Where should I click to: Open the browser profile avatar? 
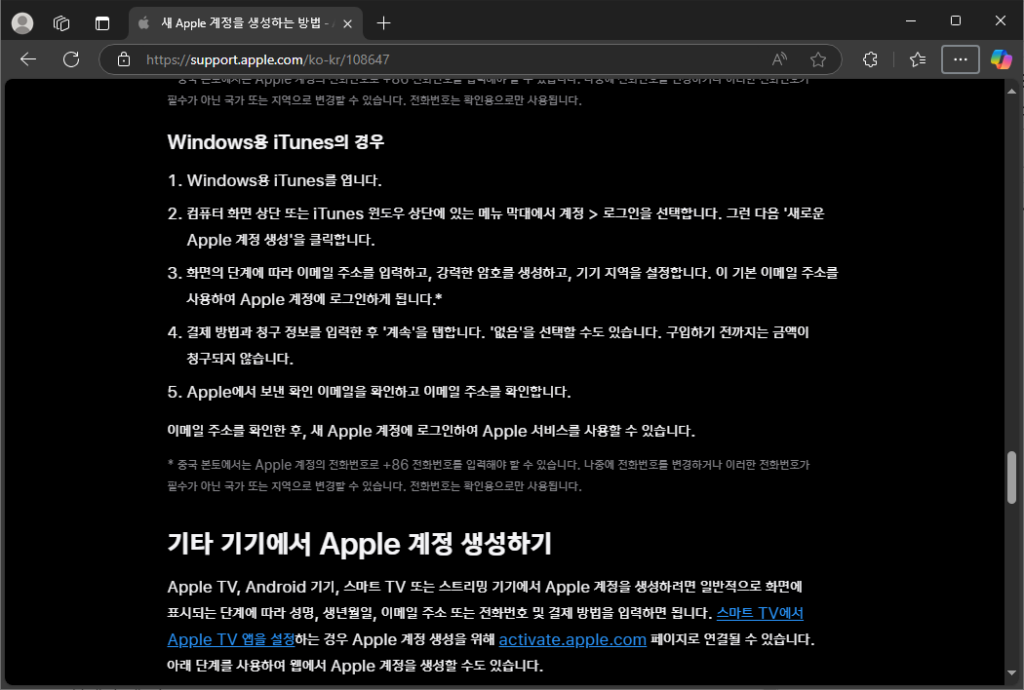[22, 23]
